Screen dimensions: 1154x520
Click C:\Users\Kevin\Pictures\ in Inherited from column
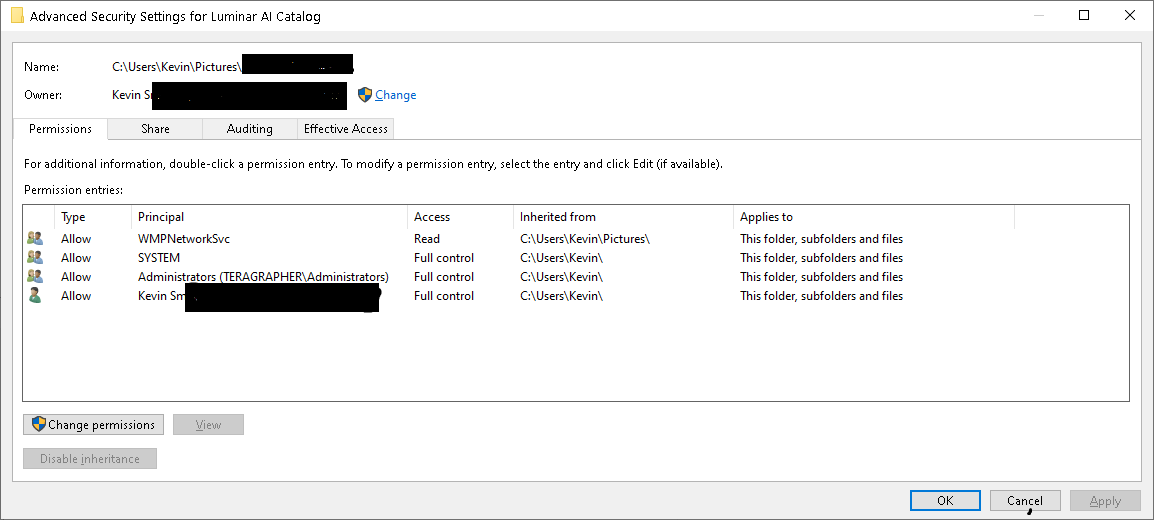tap(584, 238)
